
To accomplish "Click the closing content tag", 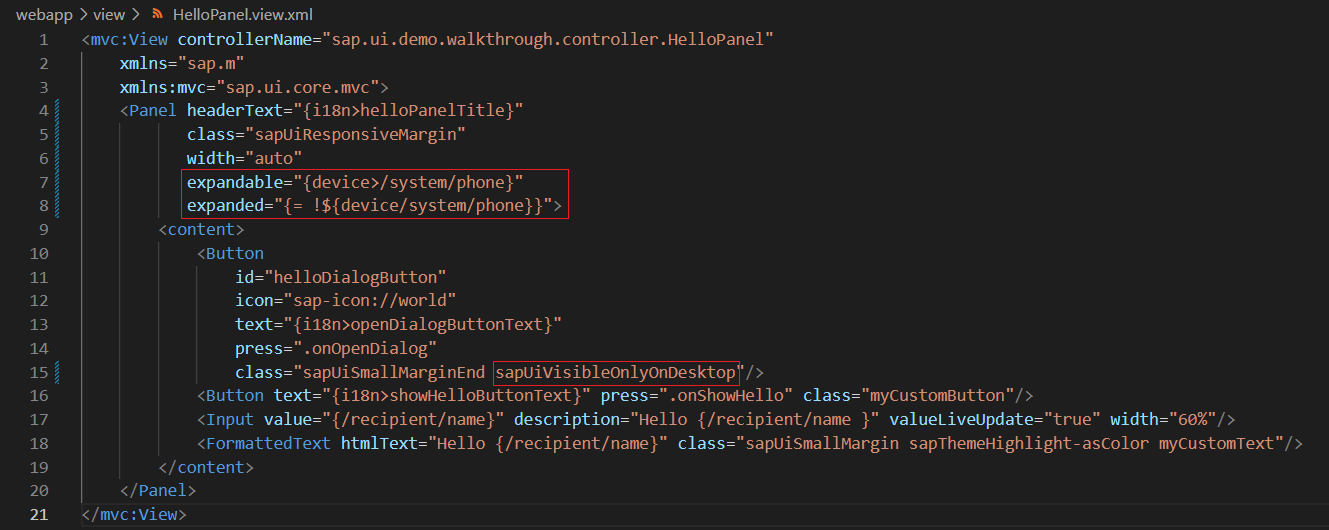I will tap(206, 467).
